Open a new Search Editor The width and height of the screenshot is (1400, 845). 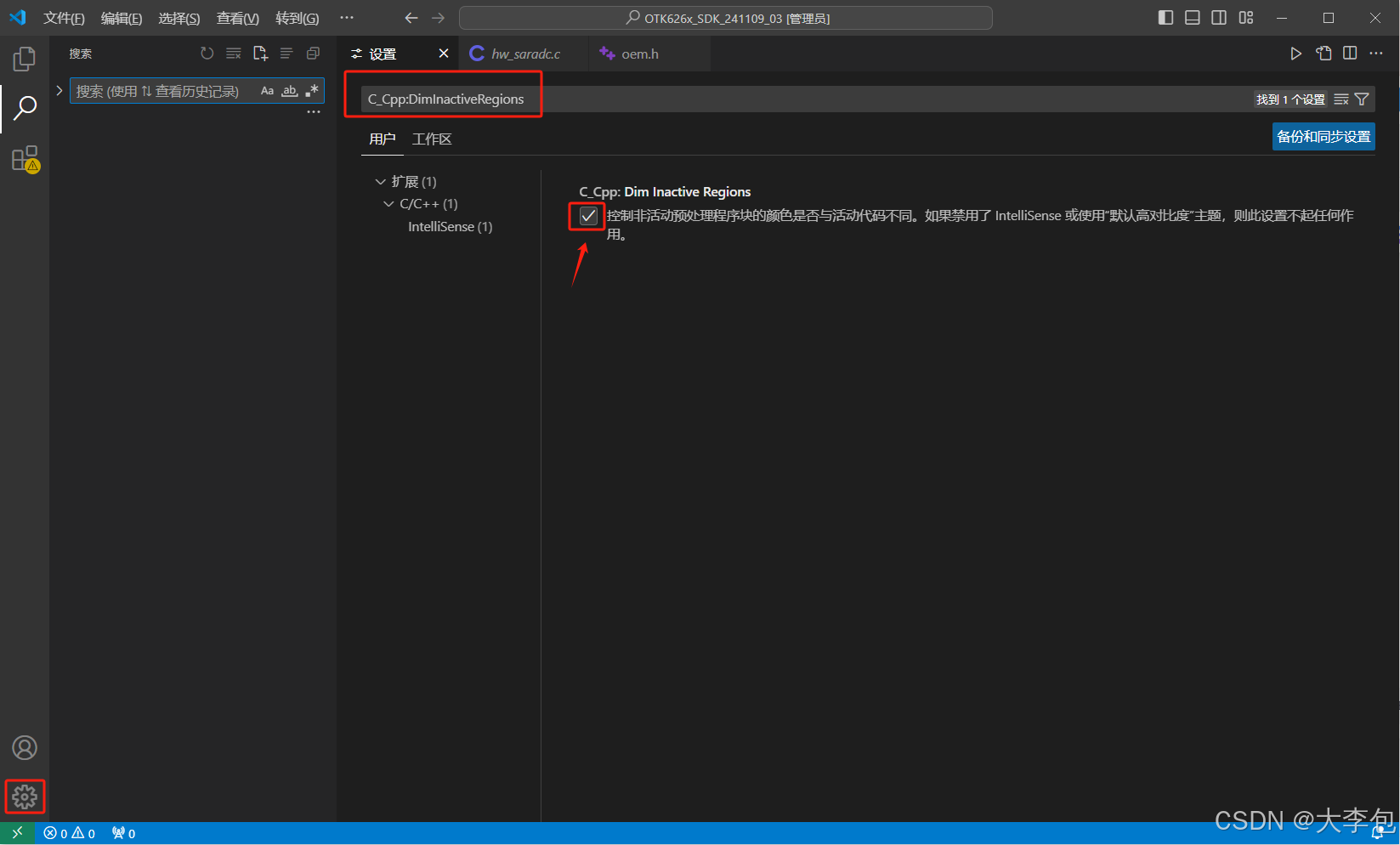pyautogui.click(x=260, y=53)
